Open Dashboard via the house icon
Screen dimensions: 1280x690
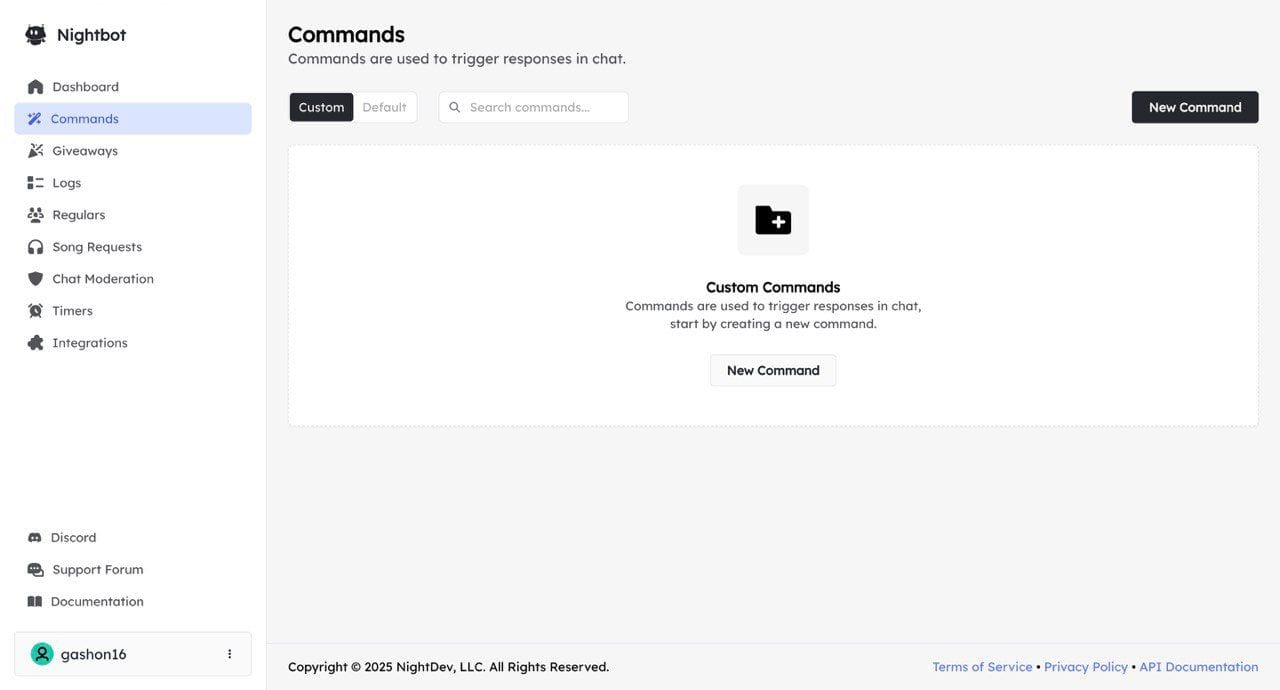[36, 87]
